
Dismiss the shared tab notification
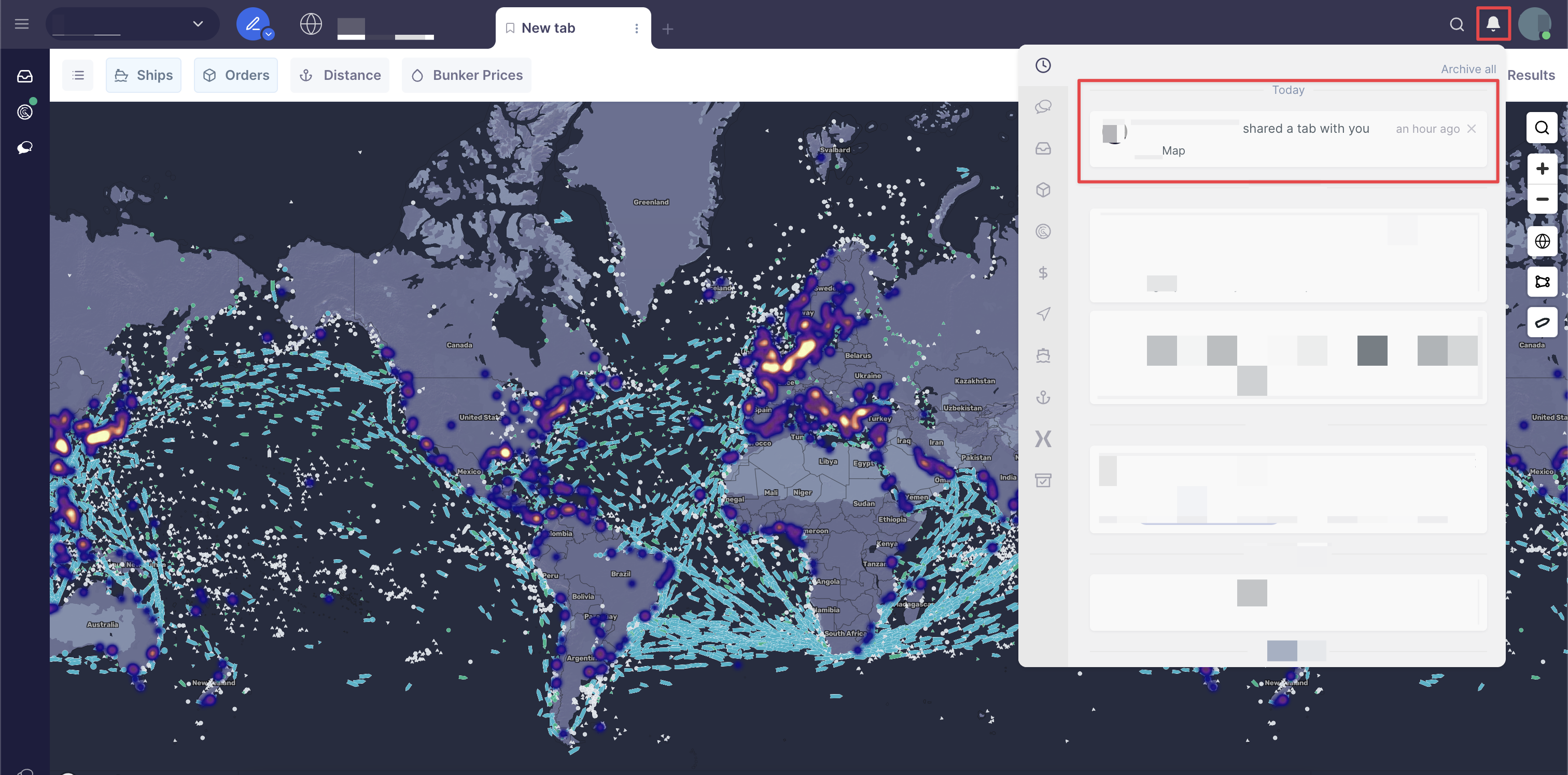click(x=1471, y=129)
